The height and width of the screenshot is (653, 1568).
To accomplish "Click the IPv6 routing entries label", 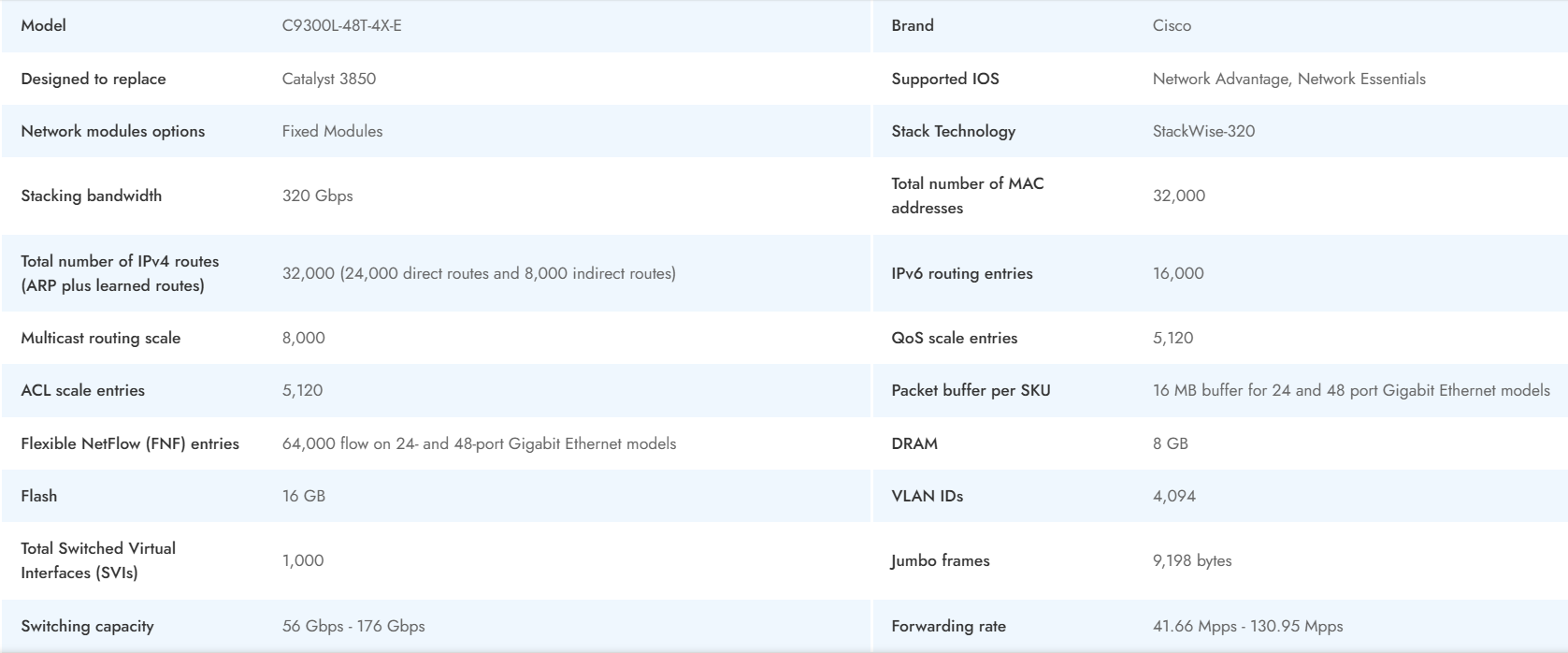I will coord(961,273).
